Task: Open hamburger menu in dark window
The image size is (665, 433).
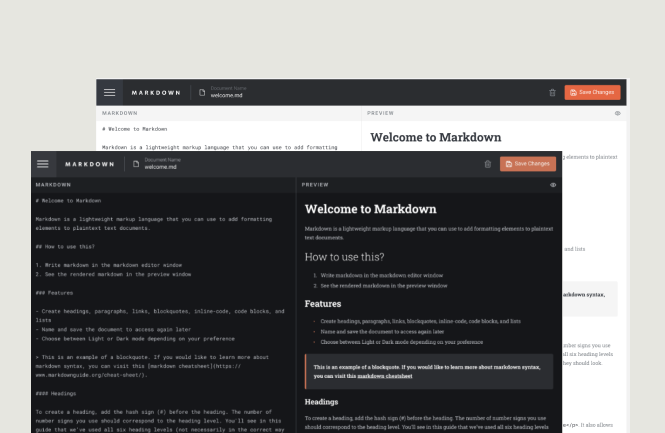Action: 43,164
